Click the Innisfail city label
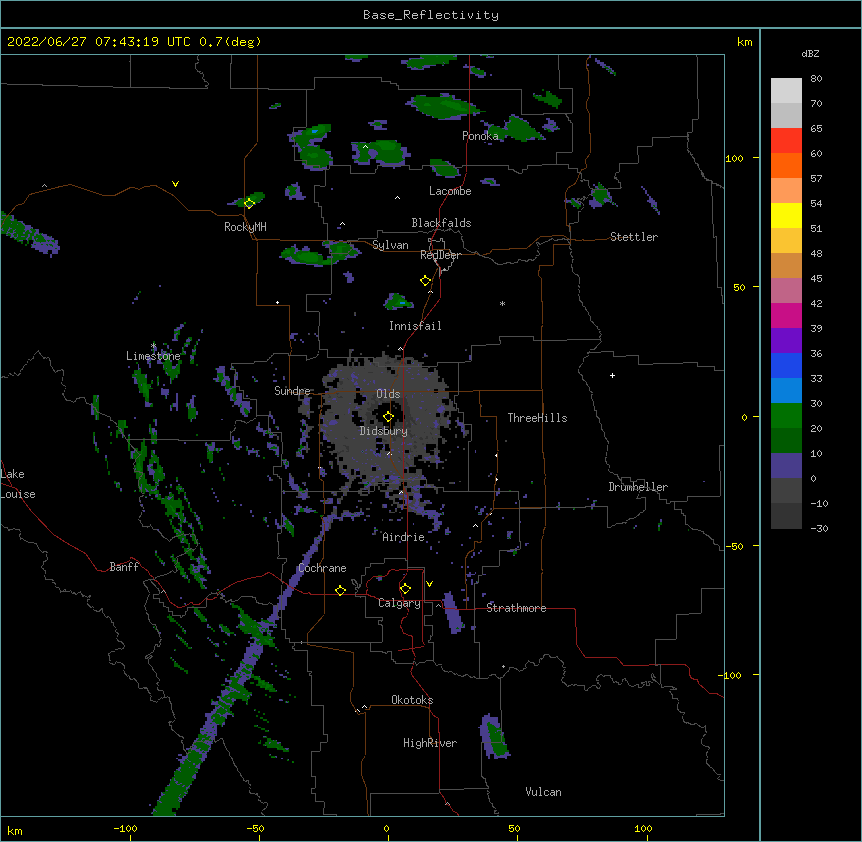The width and height of the screenshot is (862, 842). [415, 326]
